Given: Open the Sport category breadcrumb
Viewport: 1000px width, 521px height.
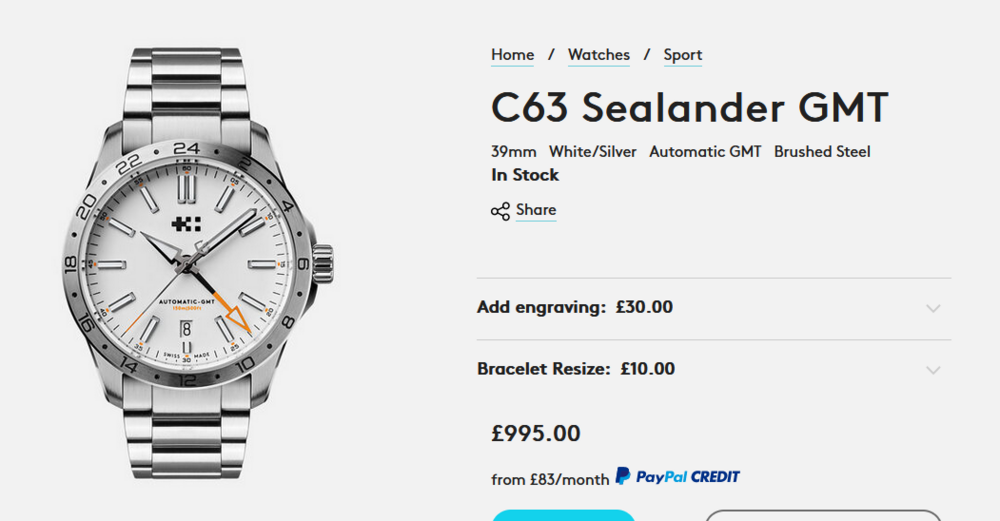Looking at the screenshot, I should point(683,55).
